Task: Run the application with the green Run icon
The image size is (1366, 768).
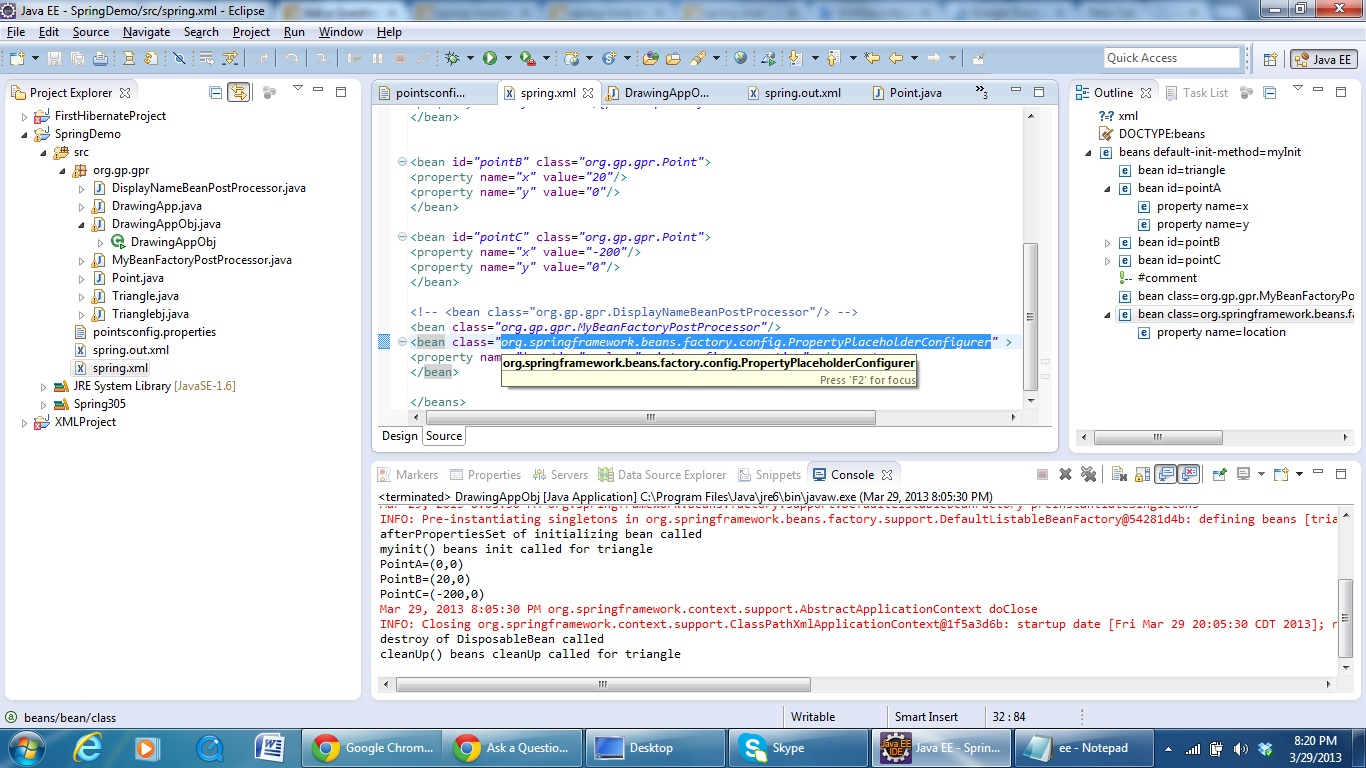Action: click(x=489, y=57)
